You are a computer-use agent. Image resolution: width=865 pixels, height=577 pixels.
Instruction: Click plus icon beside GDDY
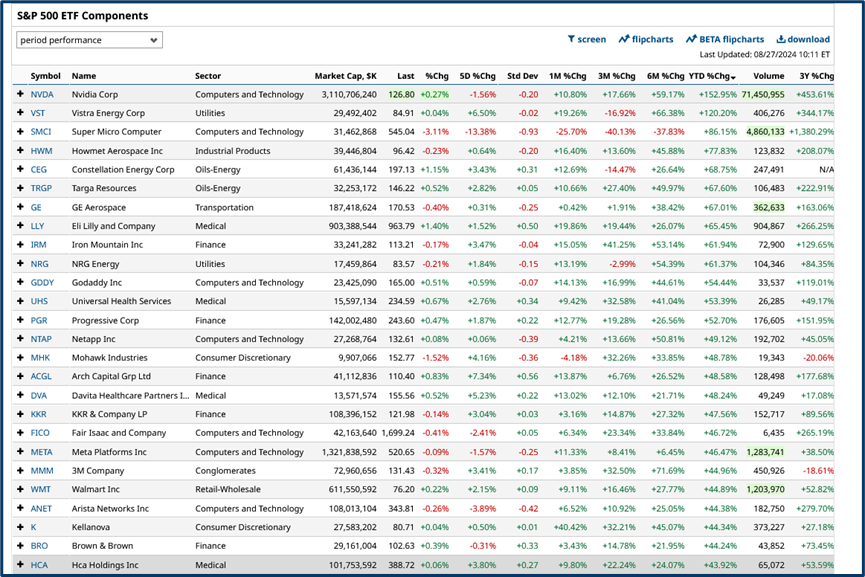point(20,283)
